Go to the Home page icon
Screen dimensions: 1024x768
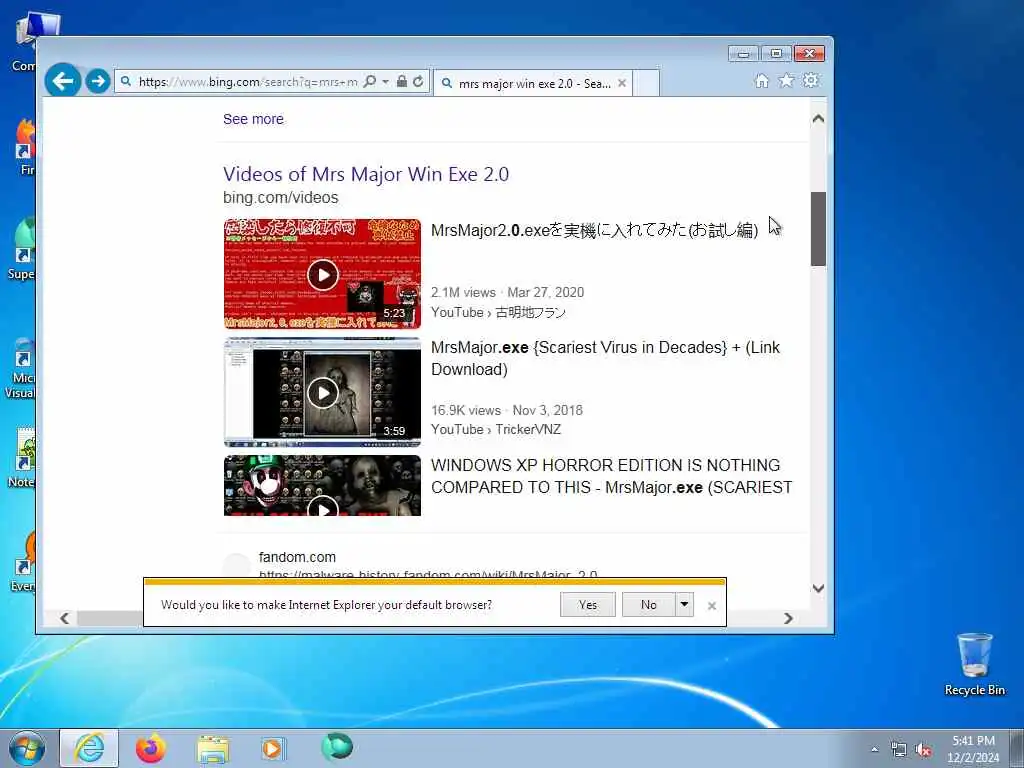[x=761, y=80]
